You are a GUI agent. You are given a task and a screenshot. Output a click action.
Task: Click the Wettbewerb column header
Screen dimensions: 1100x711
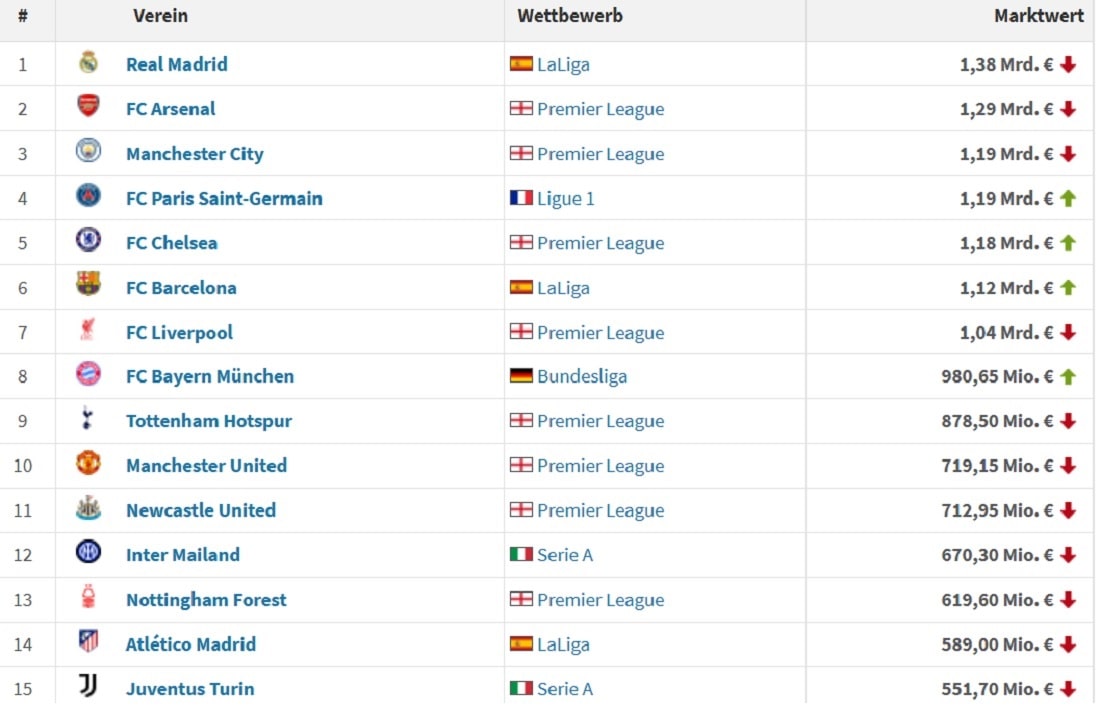570,16
